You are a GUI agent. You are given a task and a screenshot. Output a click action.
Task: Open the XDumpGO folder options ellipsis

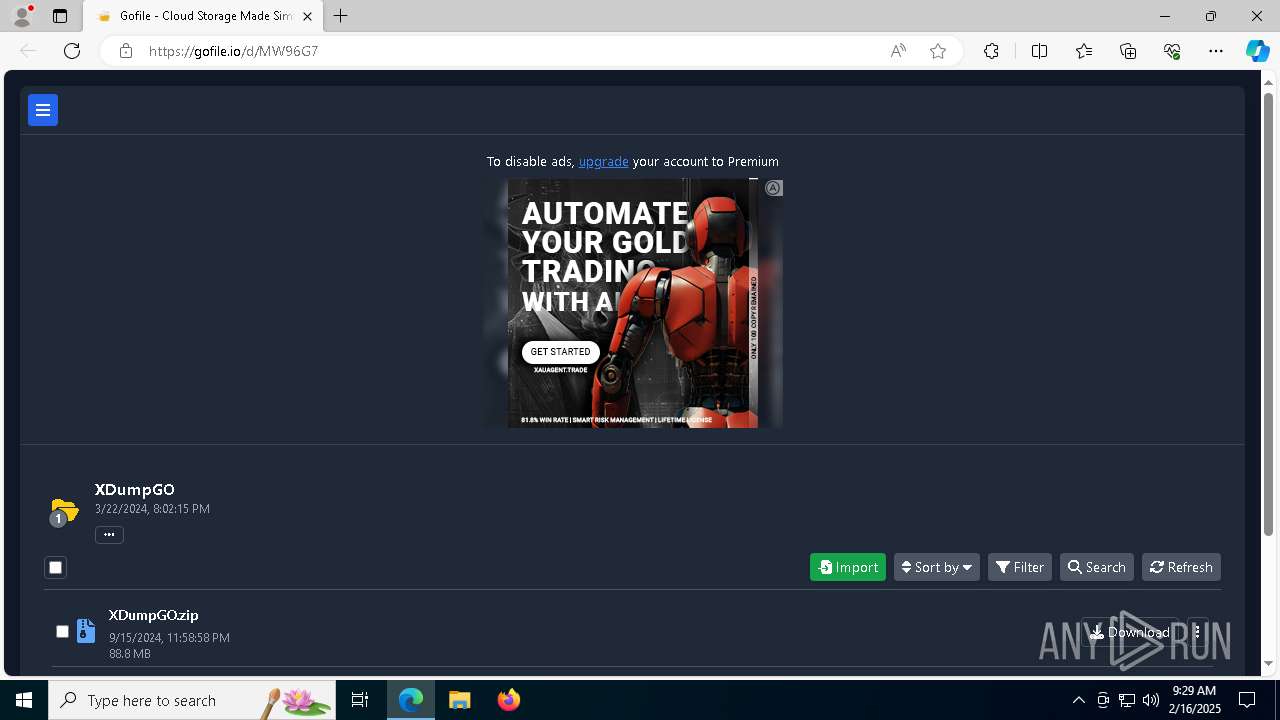(109, 535)
